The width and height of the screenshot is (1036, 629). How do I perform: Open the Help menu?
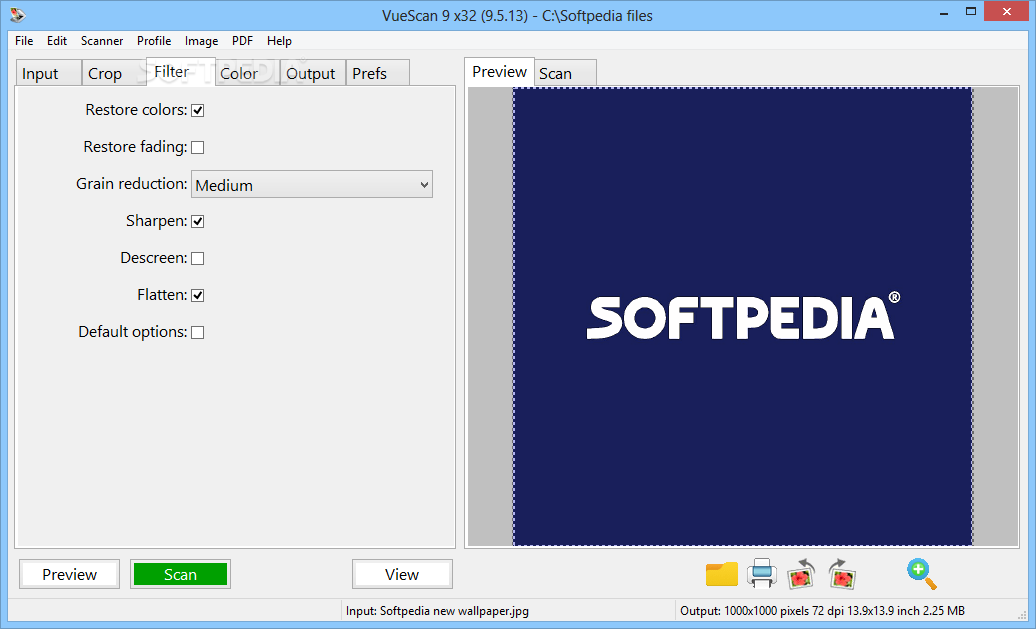279,41
